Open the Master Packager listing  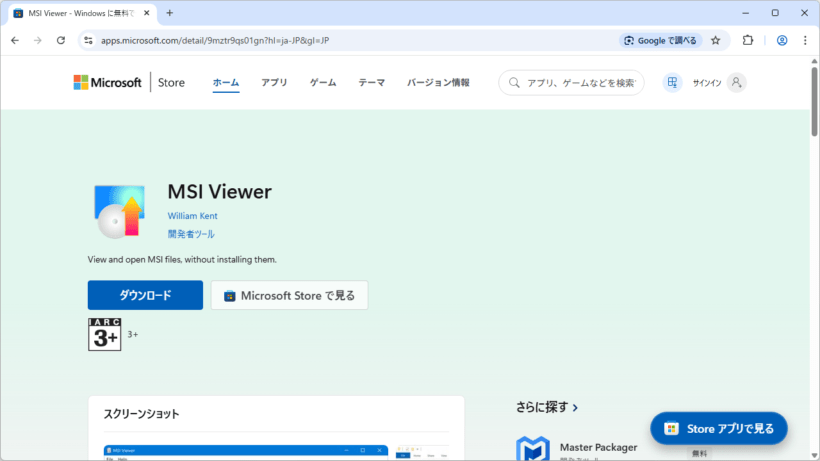[598, 447]
